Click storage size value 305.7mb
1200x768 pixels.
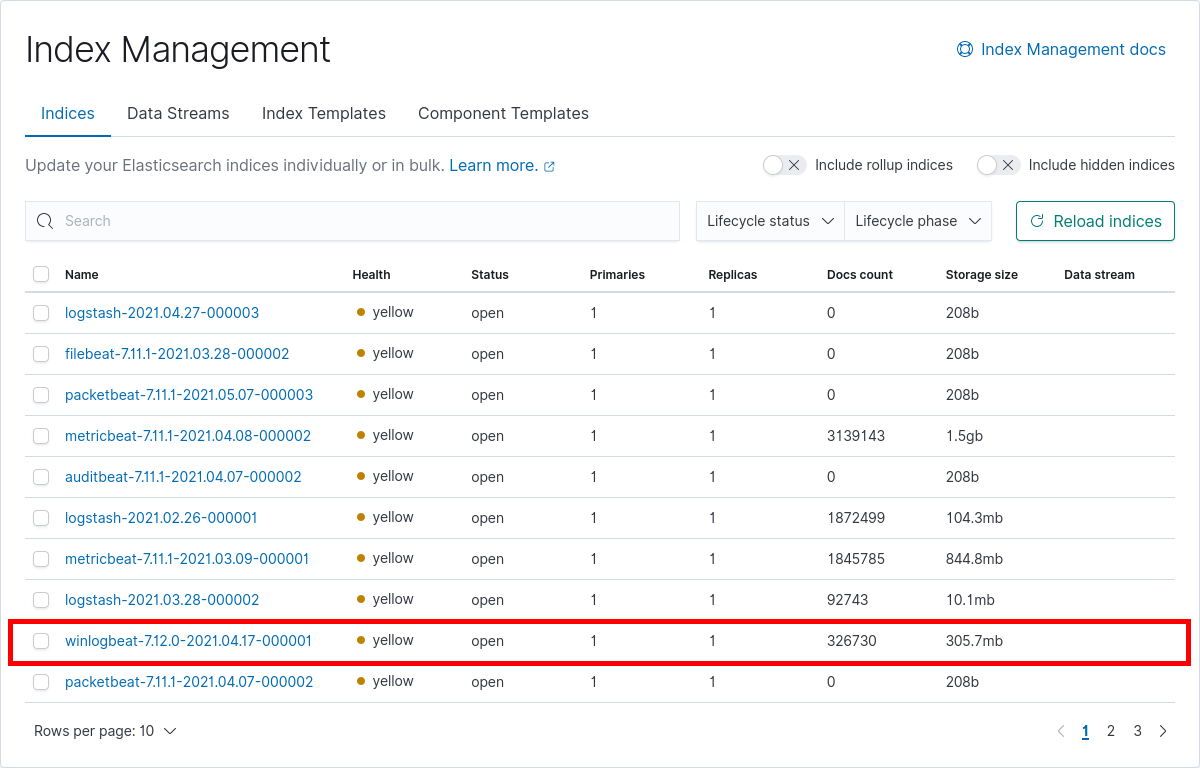[x=974, y=641]
